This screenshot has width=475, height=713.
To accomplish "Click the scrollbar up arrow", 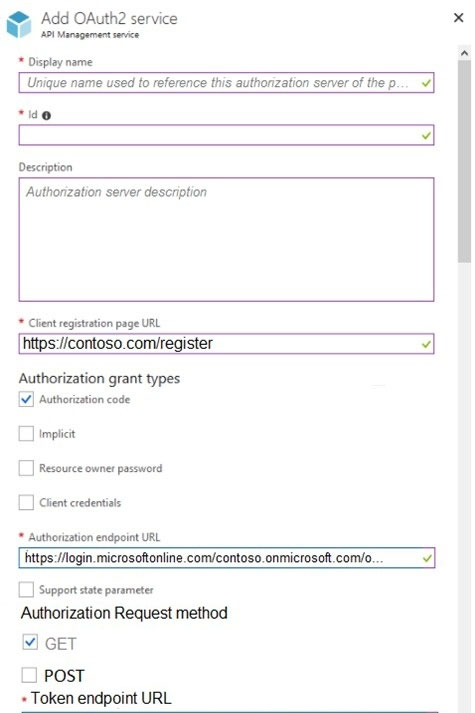I will [x=464, y=53].
